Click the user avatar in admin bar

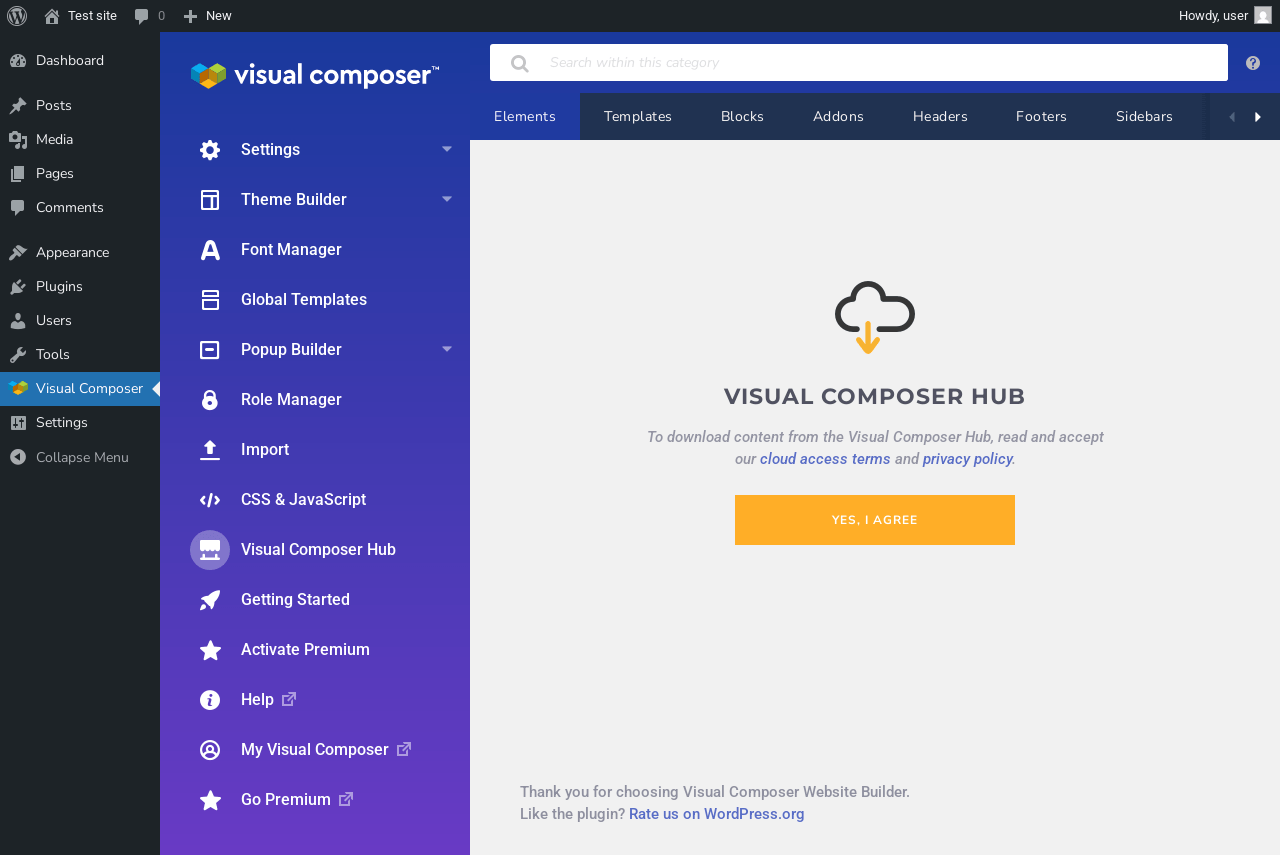[1263, 16]
